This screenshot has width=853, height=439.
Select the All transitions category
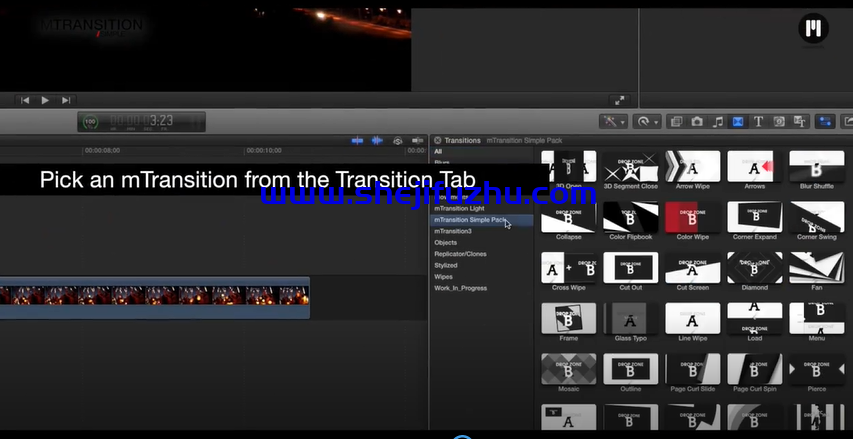pyautogui.click(x=438, y=152)
